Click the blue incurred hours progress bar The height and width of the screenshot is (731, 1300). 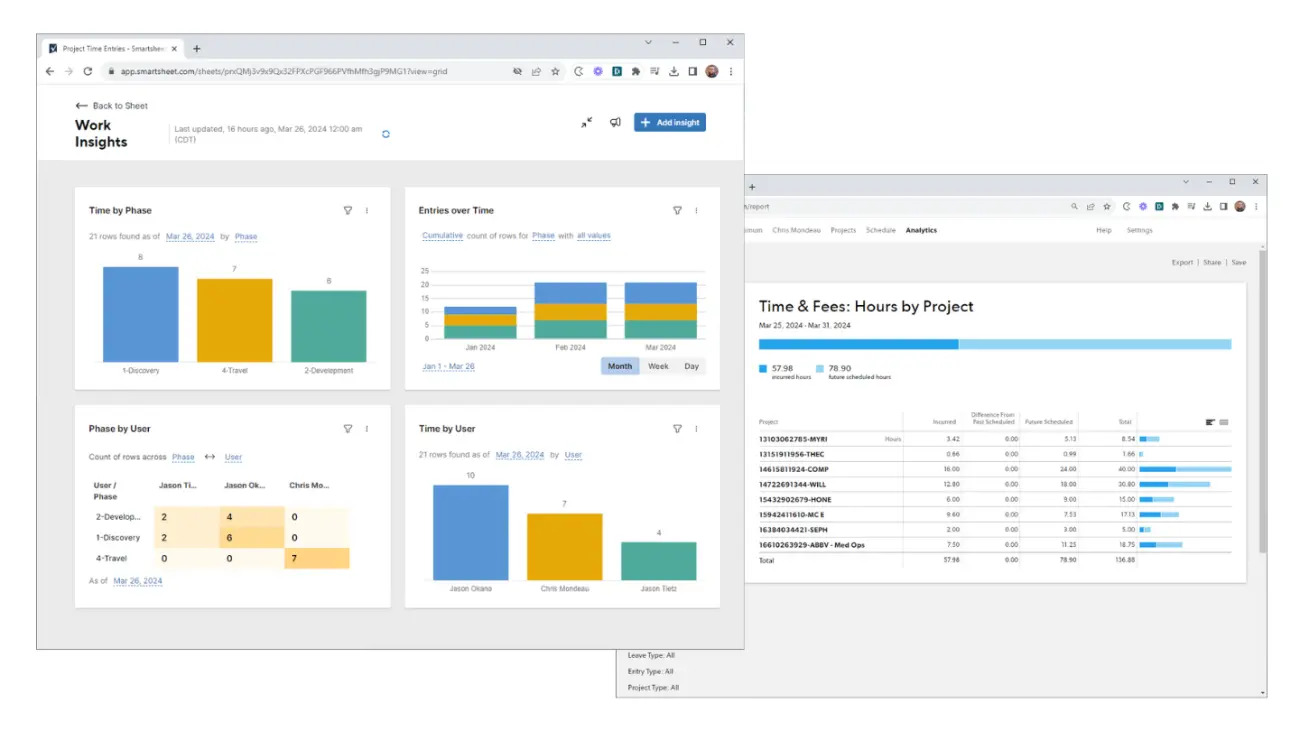pos(858,344)
